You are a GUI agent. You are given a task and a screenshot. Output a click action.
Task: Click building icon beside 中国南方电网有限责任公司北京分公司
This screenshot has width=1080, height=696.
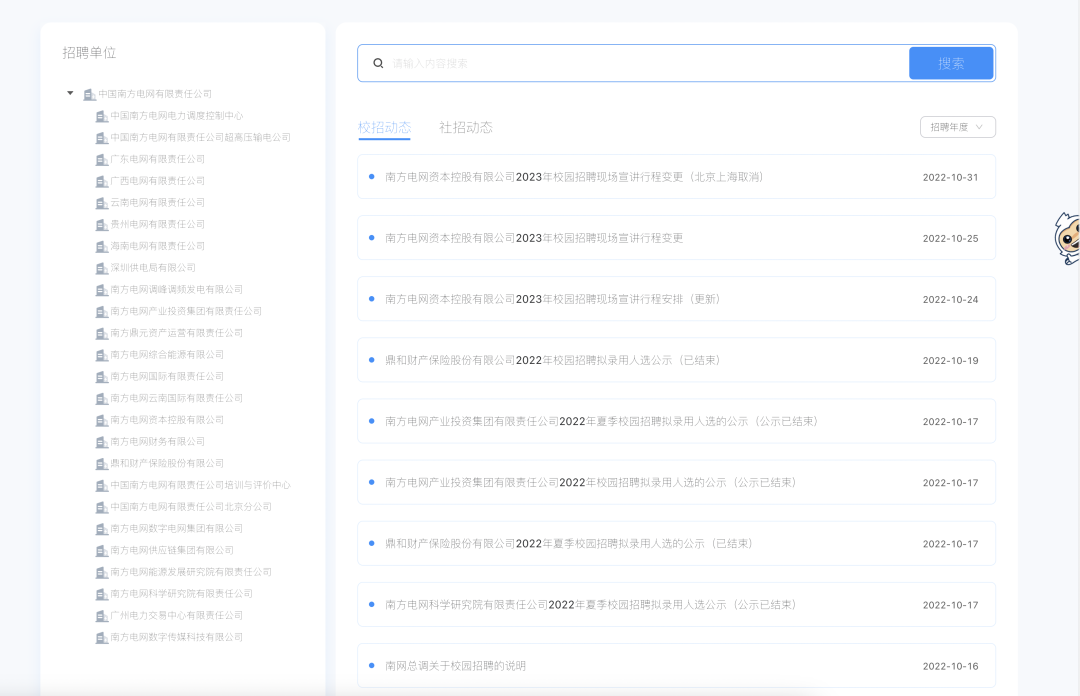click(x=102, y=507)
